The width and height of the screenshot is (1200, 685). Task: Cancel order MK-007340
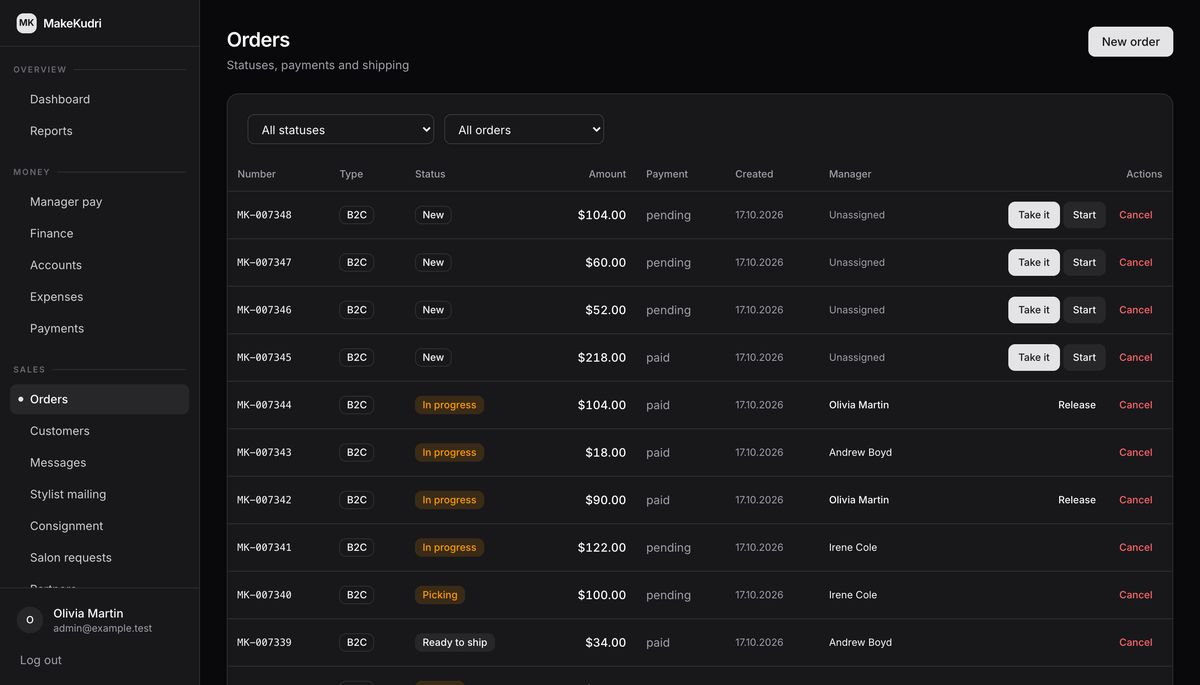[1136, 595]
